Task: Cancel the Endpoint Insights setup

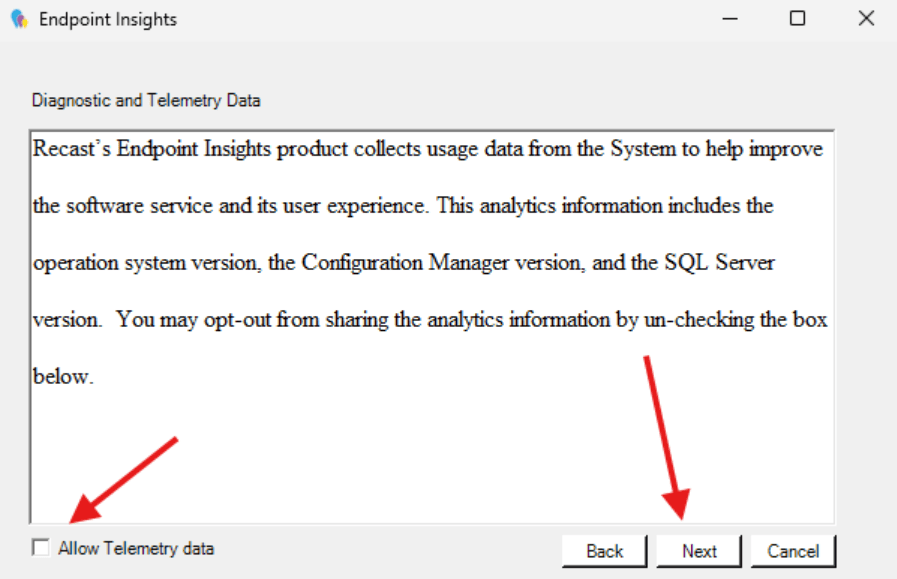Action: click(793, 550)
